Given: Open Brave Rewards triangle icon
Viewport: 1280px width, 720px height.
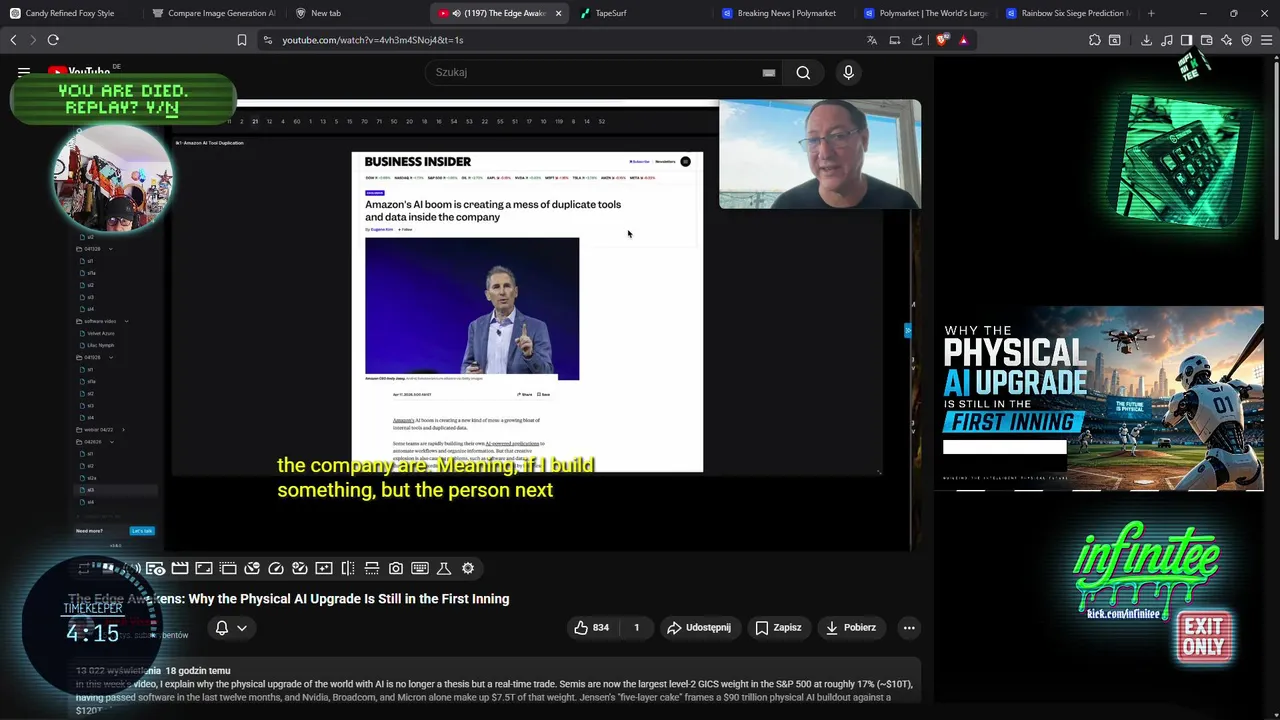Looking at the screenshot, I should (963, 40).
